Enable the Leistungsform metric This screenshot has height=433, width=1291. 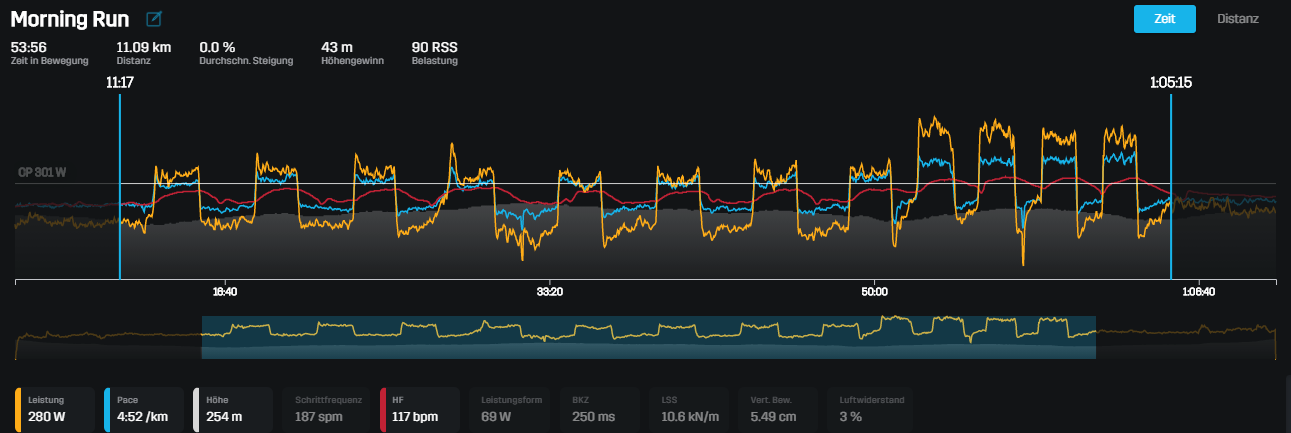tap(511, 409)
